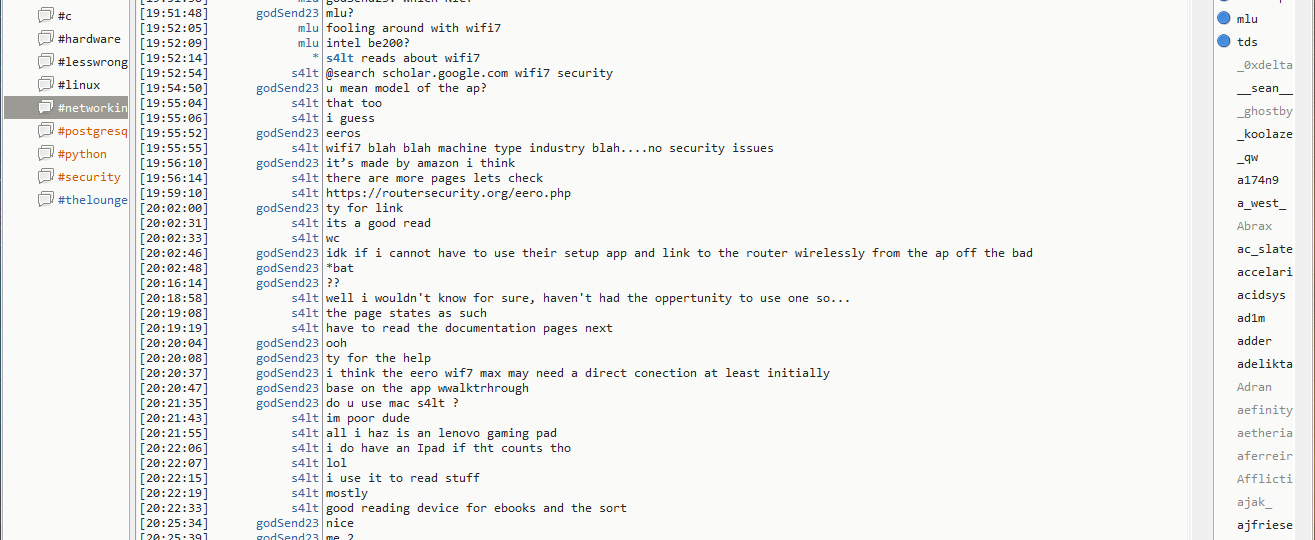Click godSend23's nick beside the "eeros" message
This screenshot has width=1315, height=540.
pyautogui.click(x=287, y=133)
